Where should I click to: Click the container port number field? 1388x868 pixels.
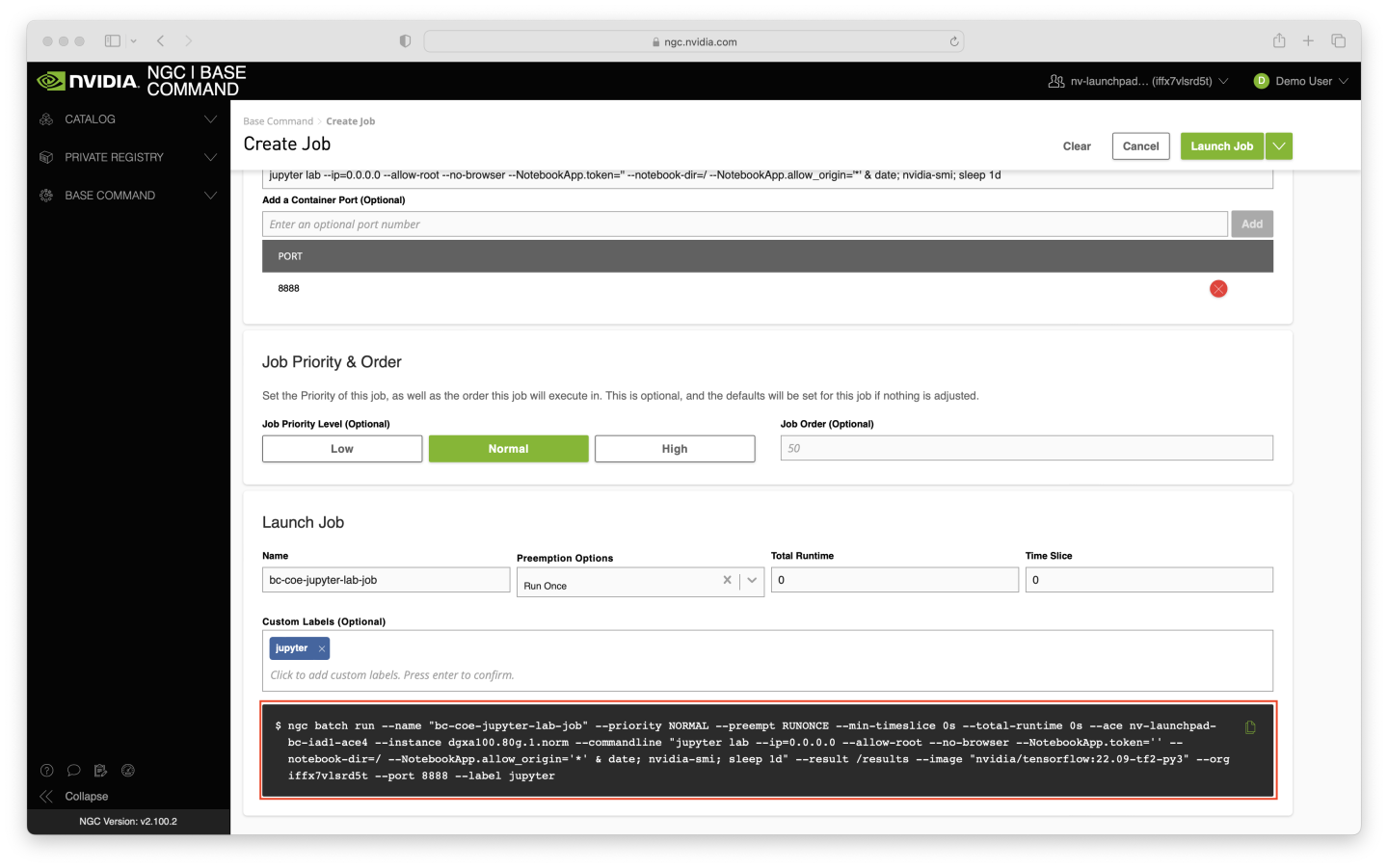point(744,224)
